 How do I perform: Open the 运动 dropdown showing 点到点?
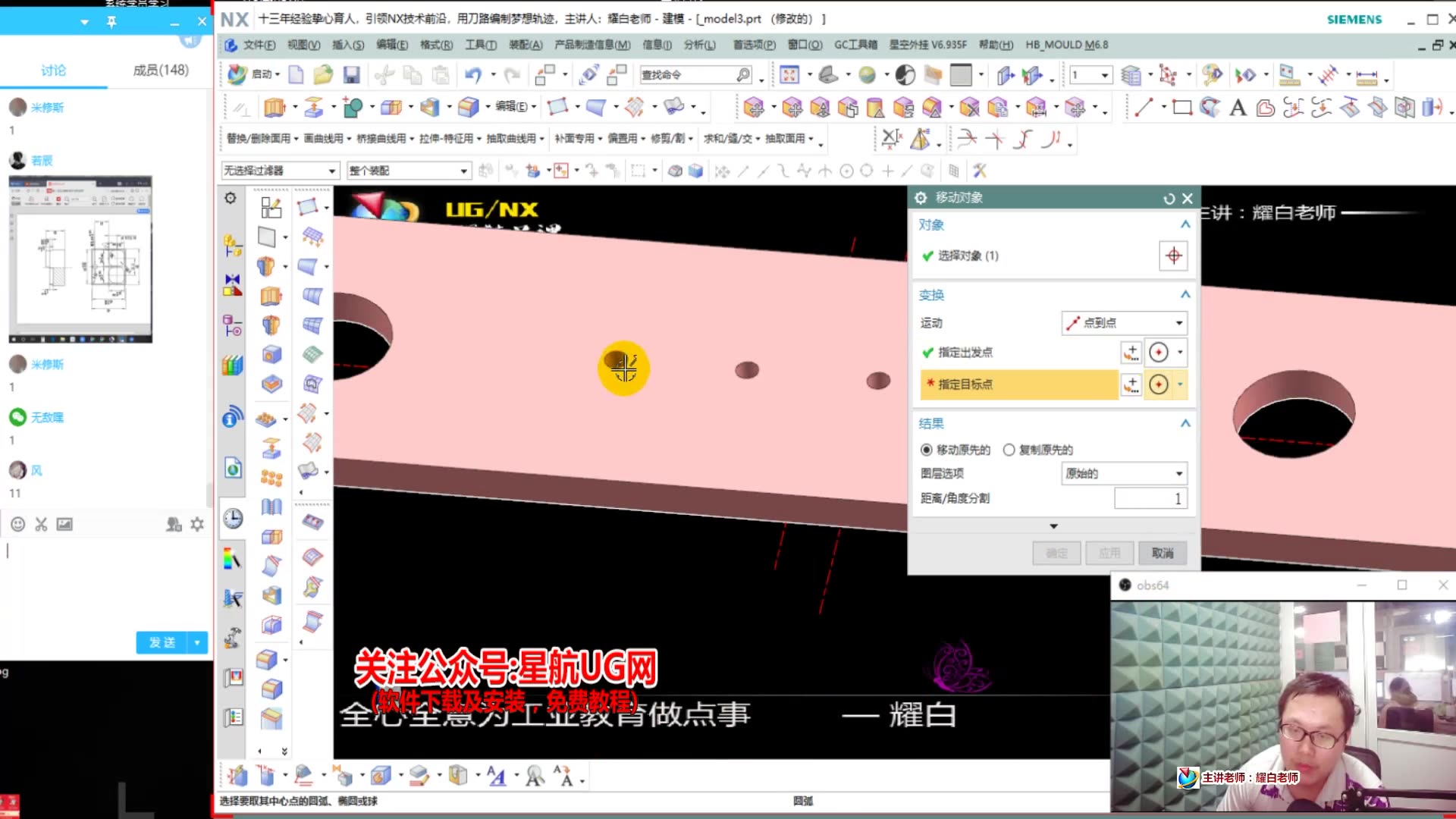pos(1123,323)
